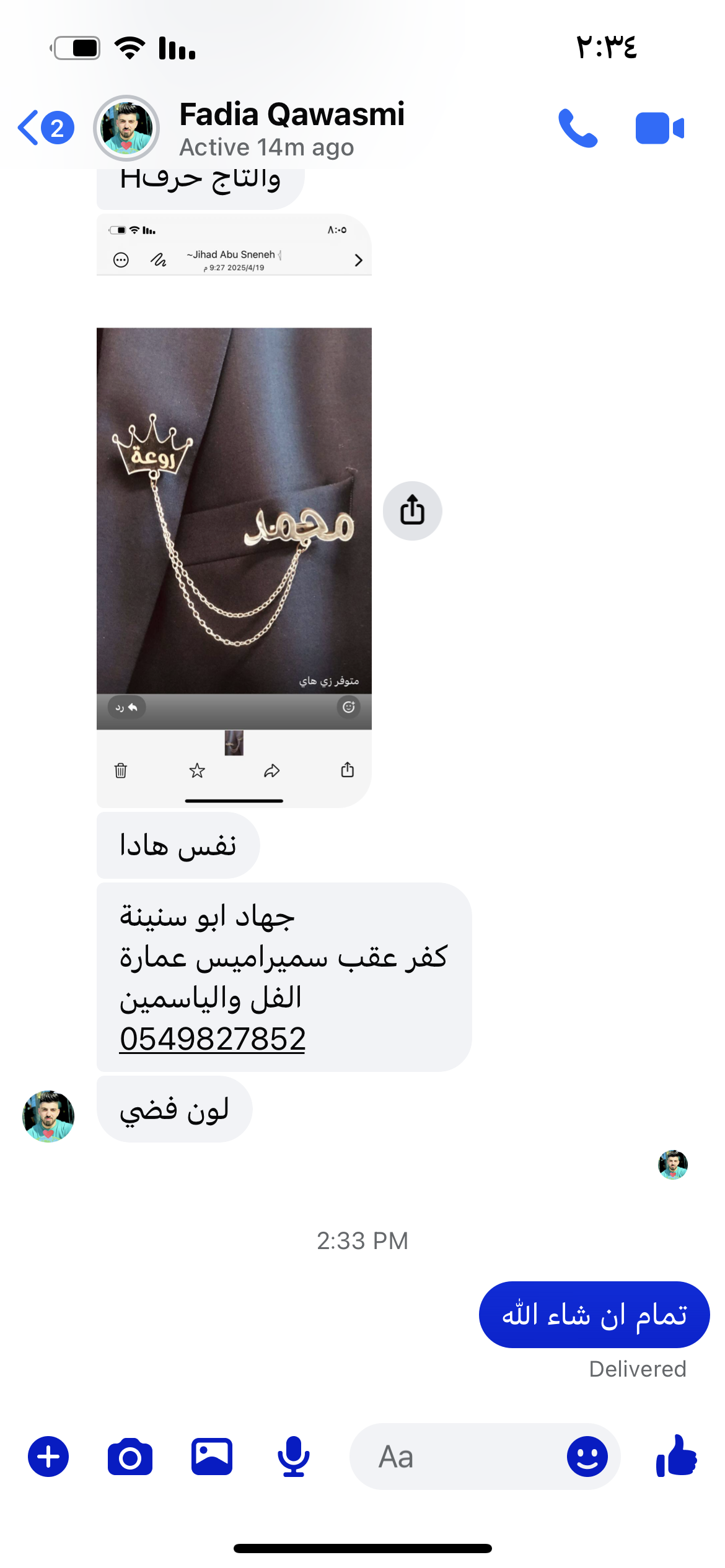The height and width of the screenshot is (1568, 725).
Task: Open the emoji picker in message field
Action: 587,1457
